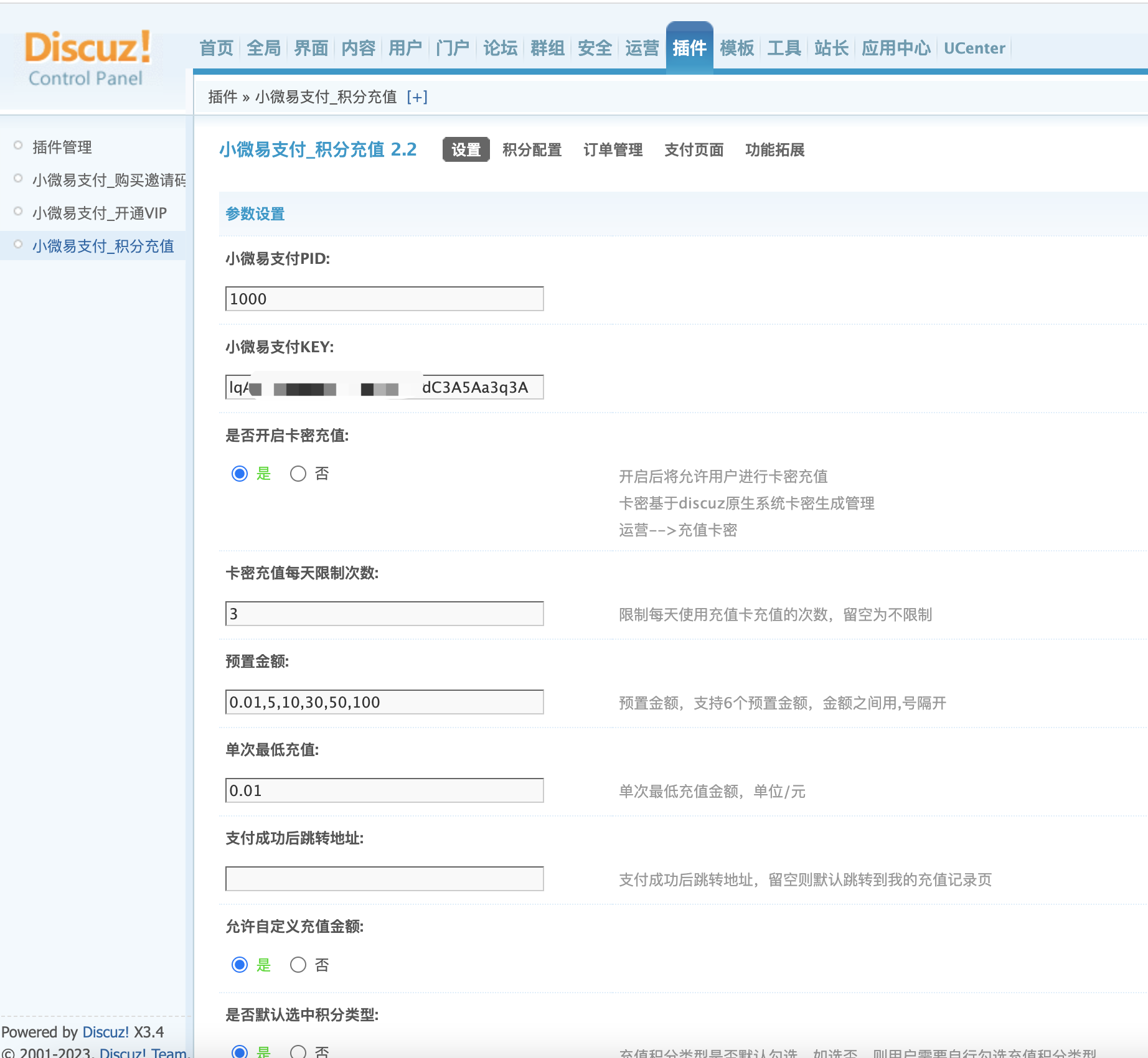Image resolution: width=1148 pixels, height=1058 pixels.
Task: Click the hint 单次最低充值金额，单位/元
Action: click(x=712, y=791)
